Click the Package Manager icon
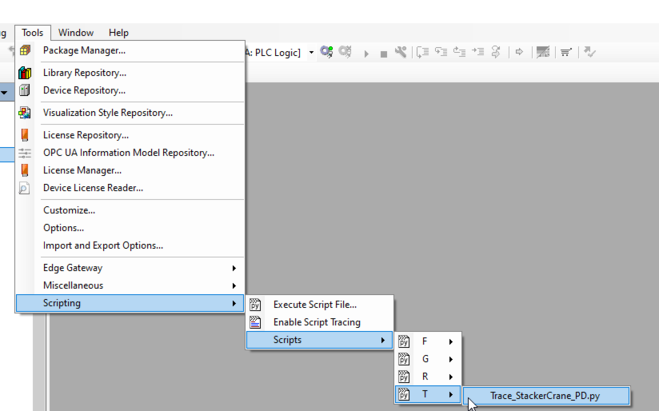This screenshot has width=659, height=411. (25, 50)
